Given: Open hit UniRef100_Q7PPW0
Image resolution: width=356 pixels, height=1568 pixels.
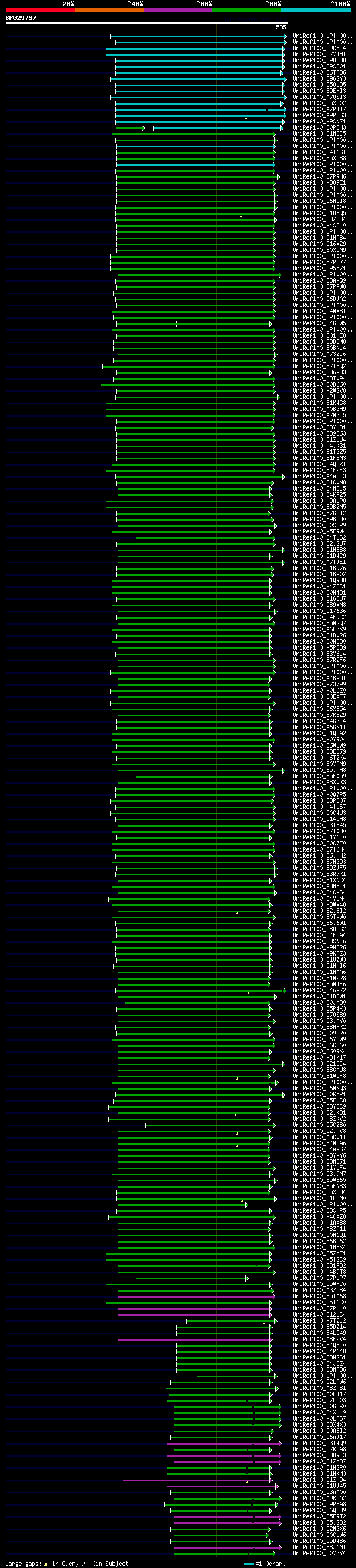Looking at the screenshot, I should [319, 286].
